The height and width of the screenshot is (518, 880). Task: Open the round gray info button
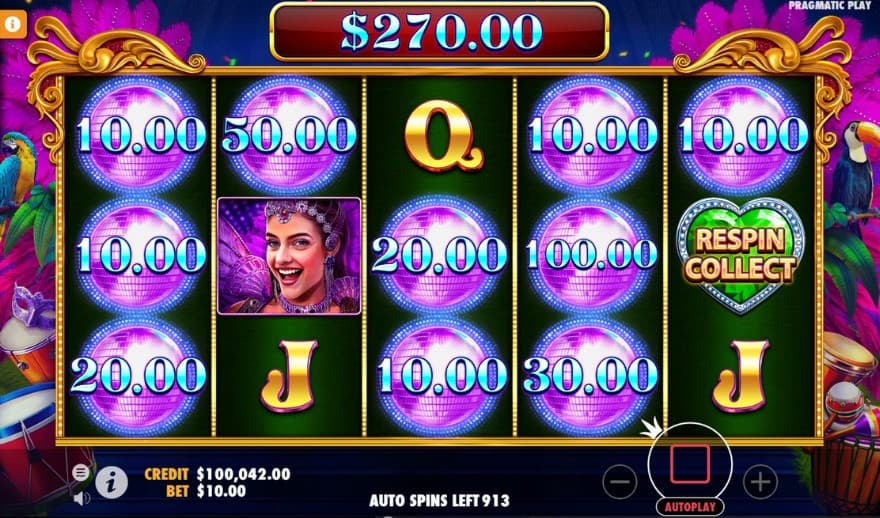click(x=111, y=482)
